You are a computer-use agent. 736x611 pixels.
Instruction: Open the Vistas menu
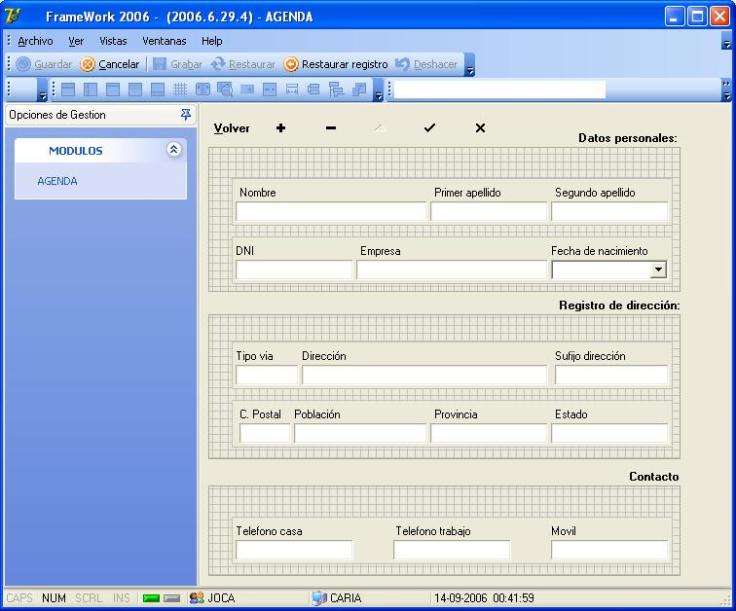tap(113, 41)
